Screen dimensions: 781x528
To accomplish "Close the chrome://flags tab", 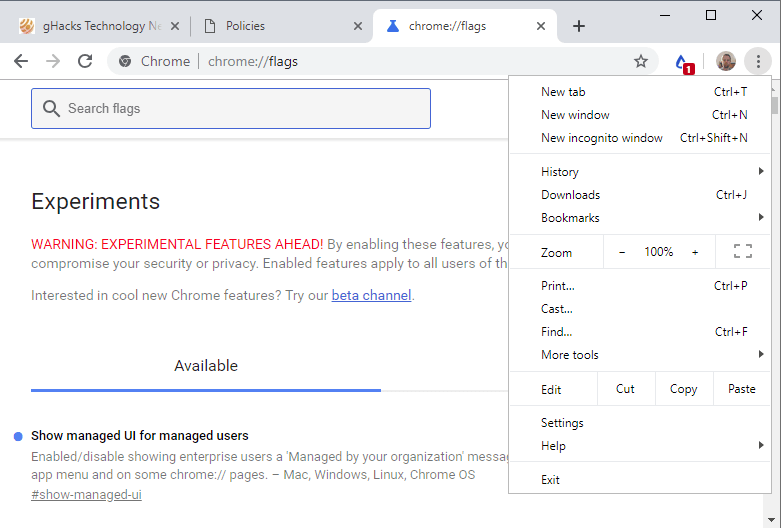I will [541, 26].
